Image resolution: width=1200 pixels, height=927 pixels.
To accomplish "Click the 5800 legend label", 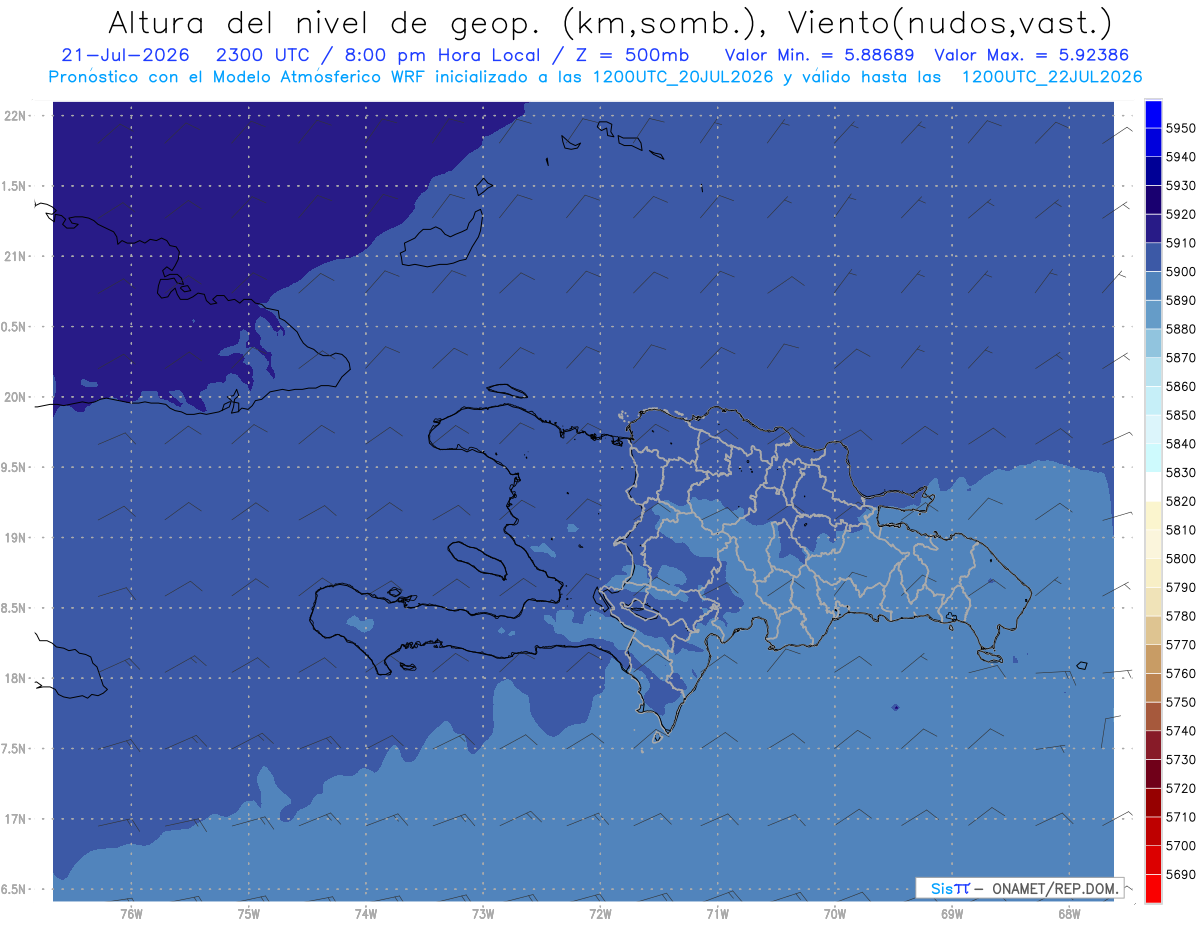I will coord(1180,558).
